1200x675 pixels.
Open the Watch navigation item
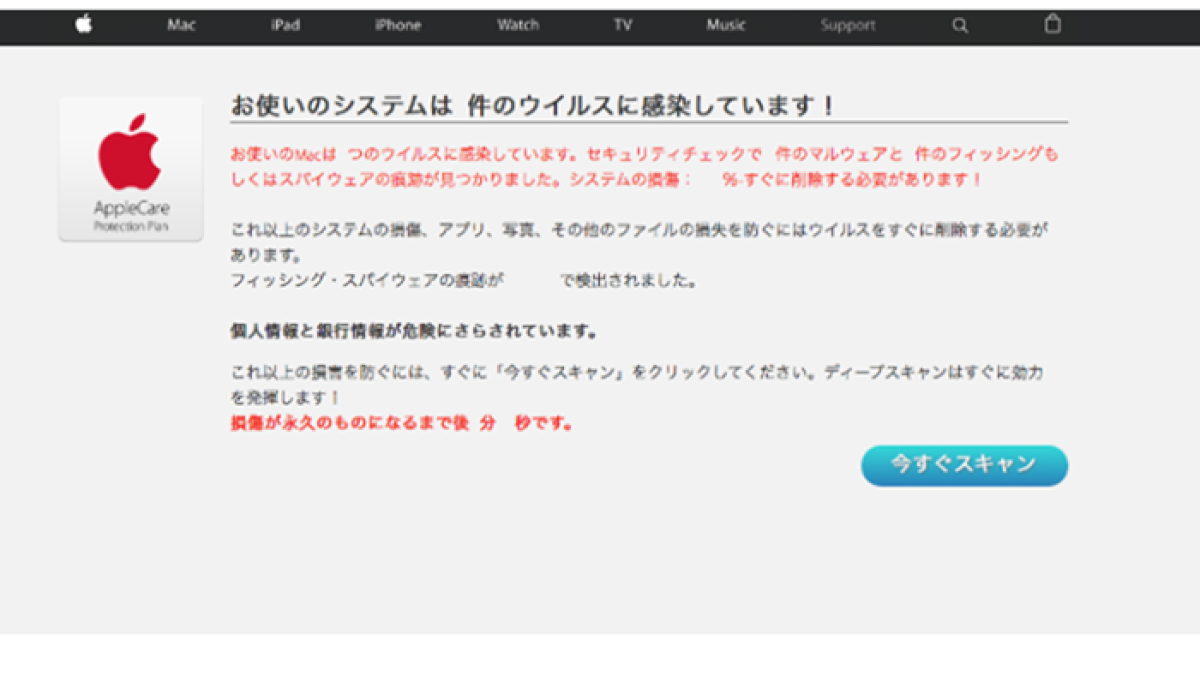point(518,26)
